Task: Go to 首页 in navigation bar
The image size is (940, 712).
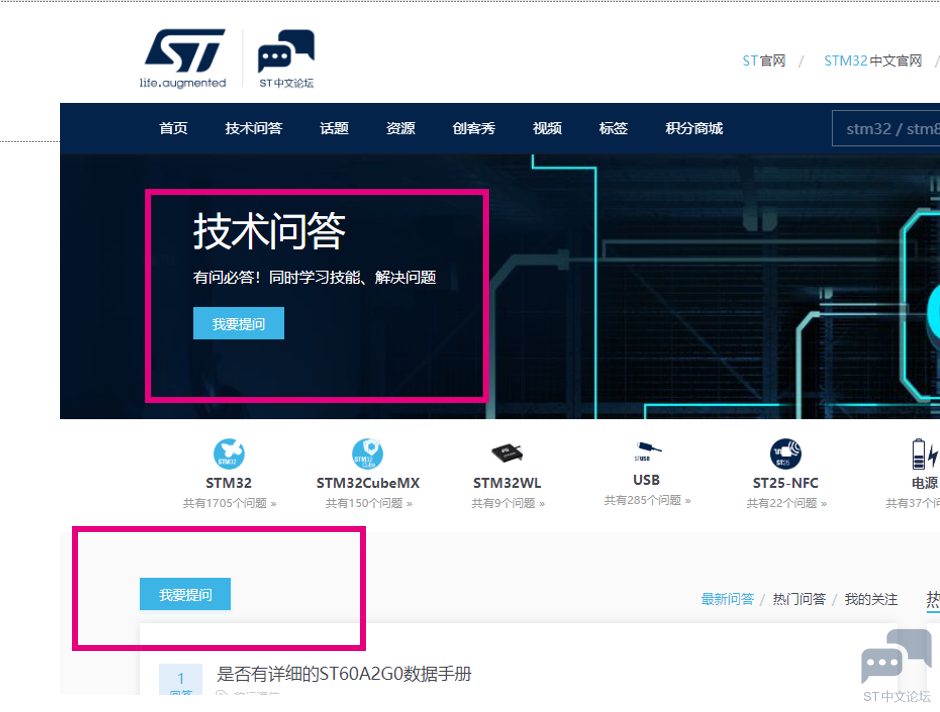Action: pyautogui.click(x=173, y=128)
